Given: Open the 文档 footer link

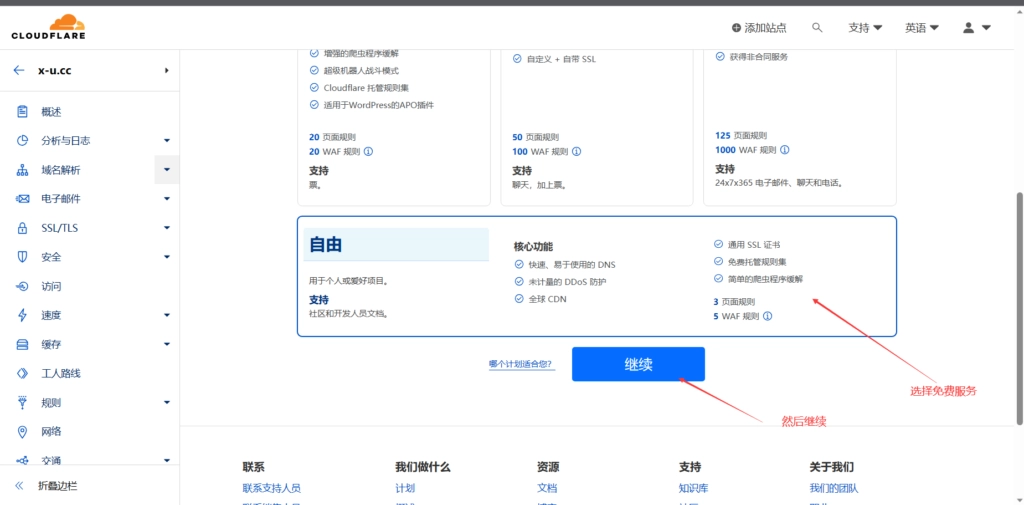Looking at the screenshot, I should click(x=547, y=488).
